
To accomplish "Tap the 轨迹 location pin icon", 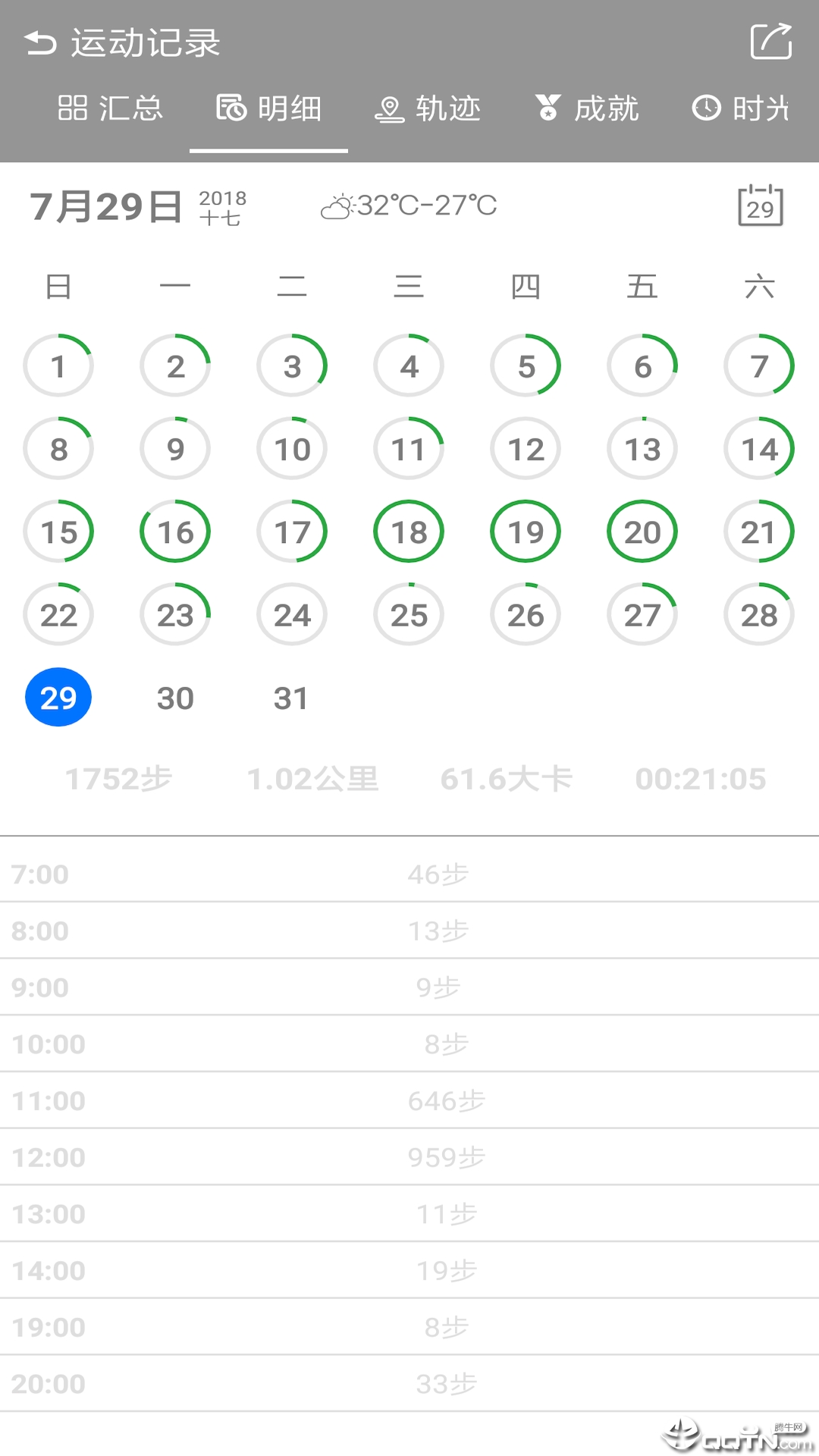I will pos(389,110).
